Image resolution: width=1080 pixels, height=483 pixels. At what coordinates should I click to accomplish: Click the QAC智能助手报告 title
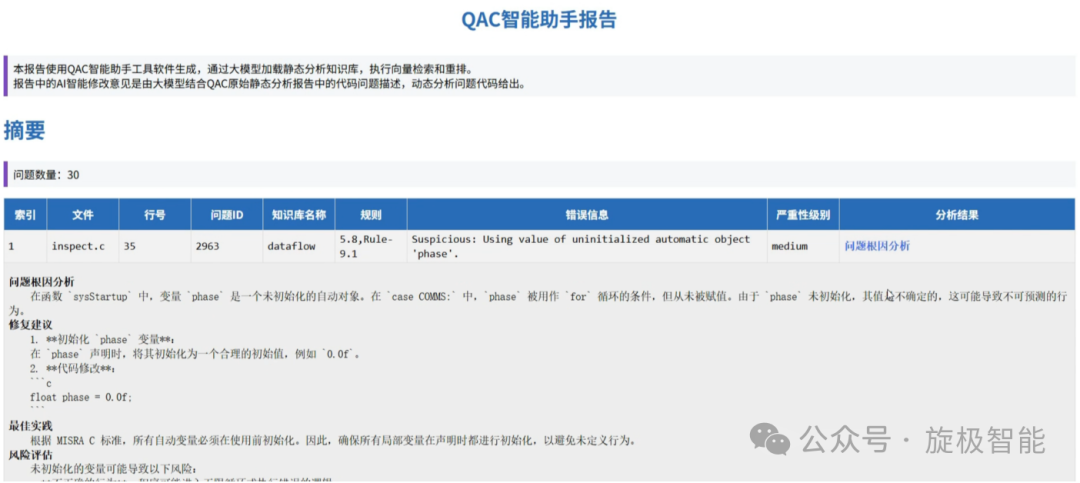coord(539,19)
